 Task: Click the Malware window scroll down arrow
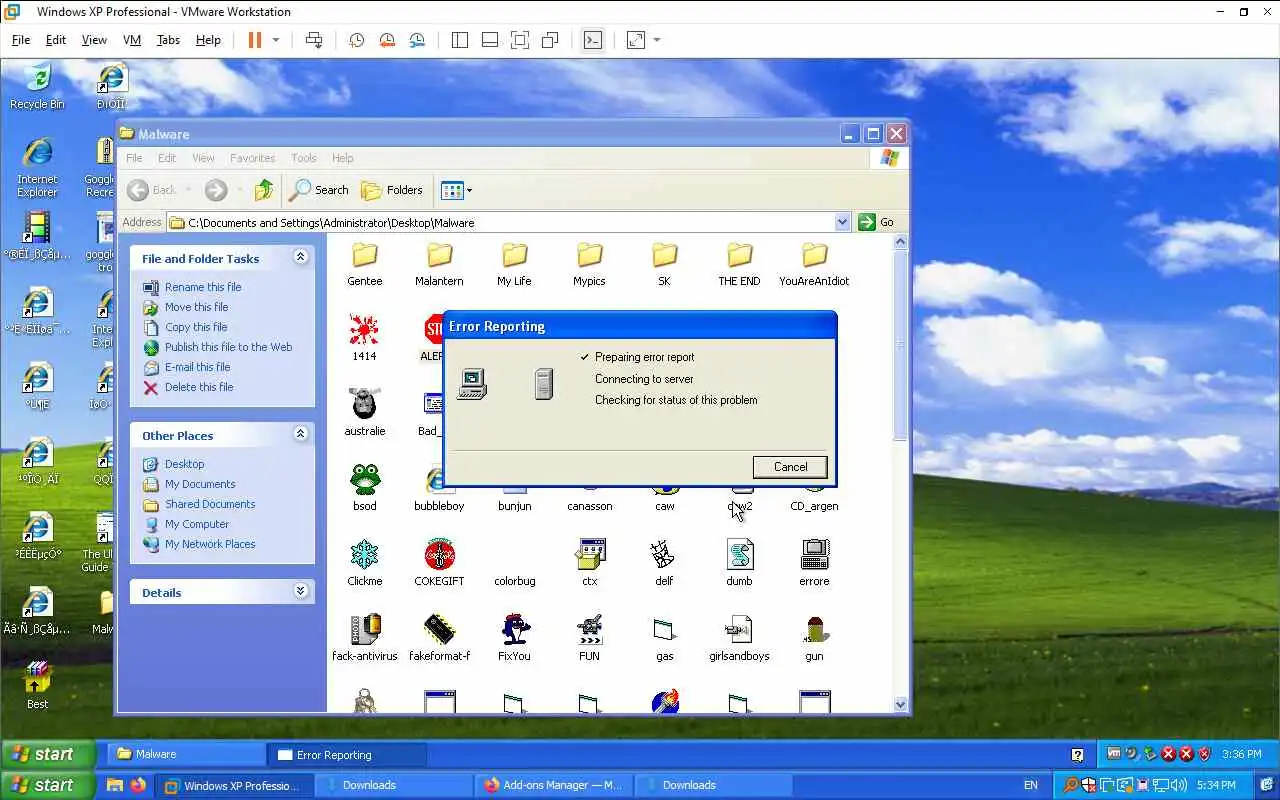(x=900, y=704)
